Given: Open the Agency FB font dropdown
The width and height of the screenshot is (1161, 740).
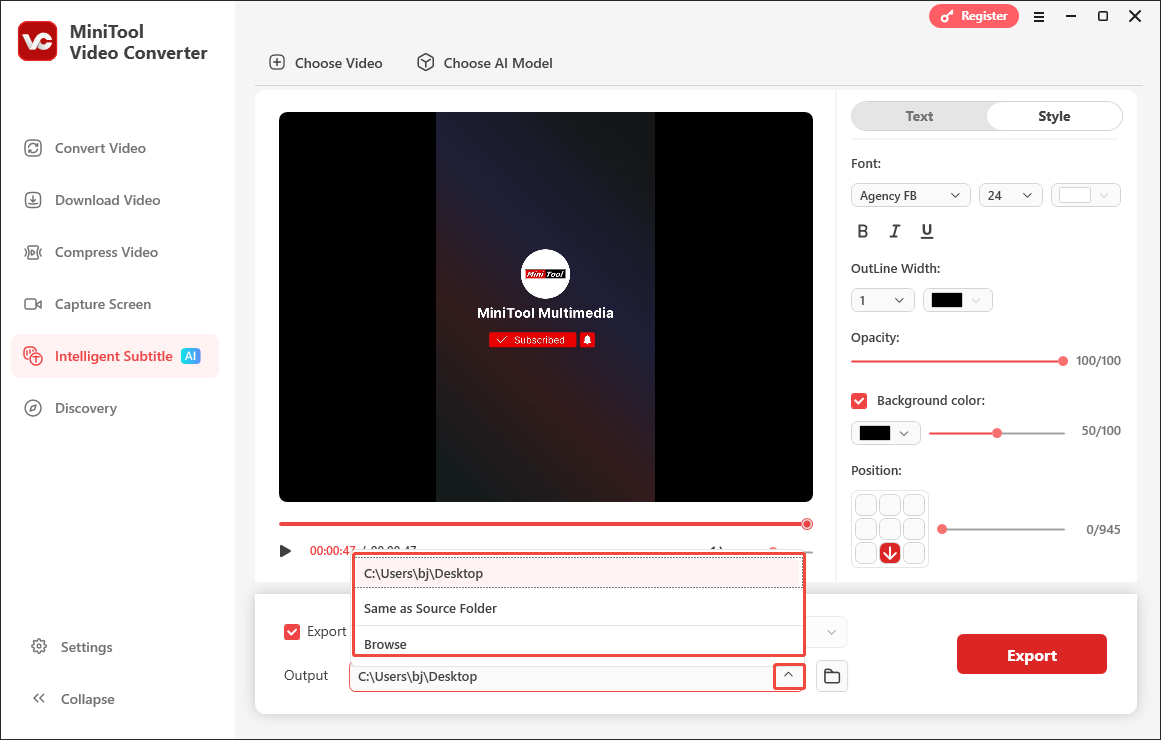Looking at the screenshot, I should (910, 196).
